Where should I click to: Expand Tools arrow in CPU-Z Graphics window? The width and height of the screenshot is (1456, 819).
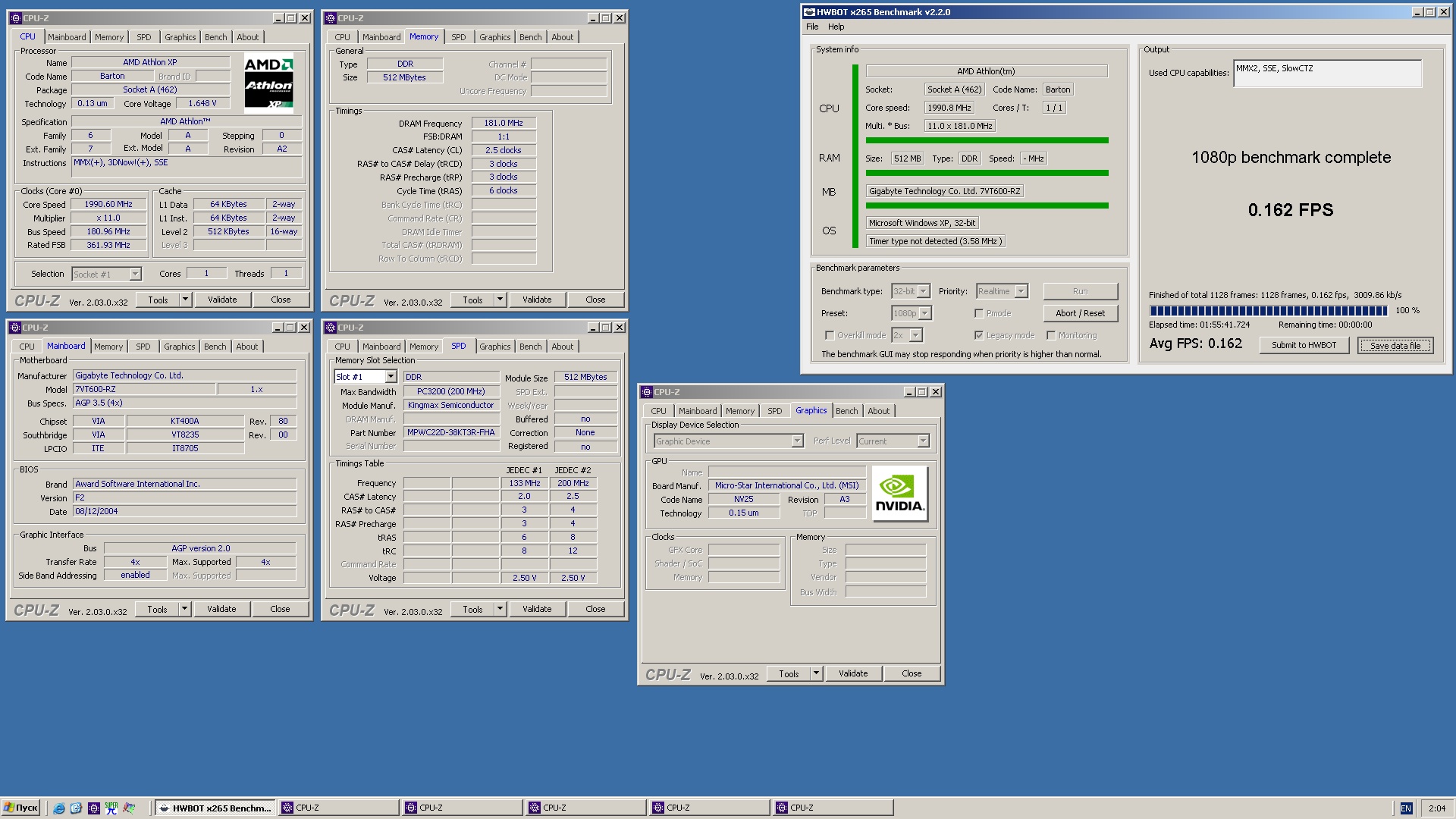(817, 673)
